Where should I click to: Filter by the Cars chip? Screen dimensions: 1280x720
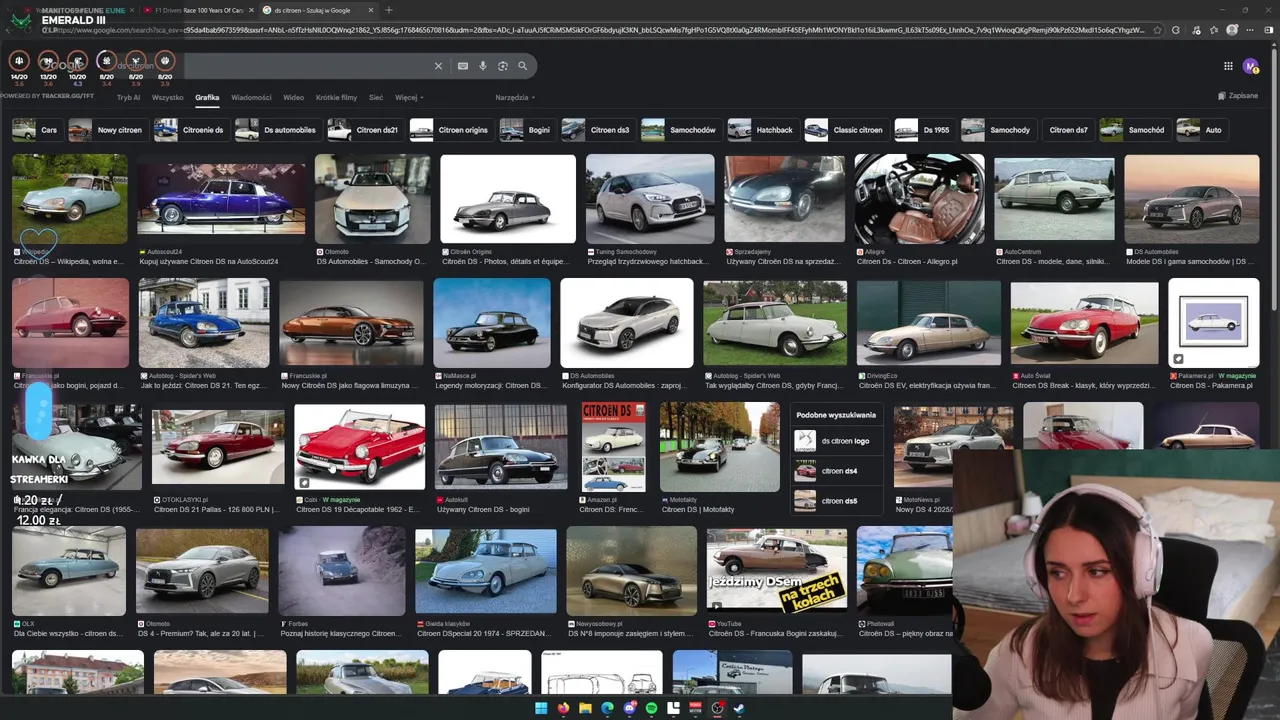(36, 130)
